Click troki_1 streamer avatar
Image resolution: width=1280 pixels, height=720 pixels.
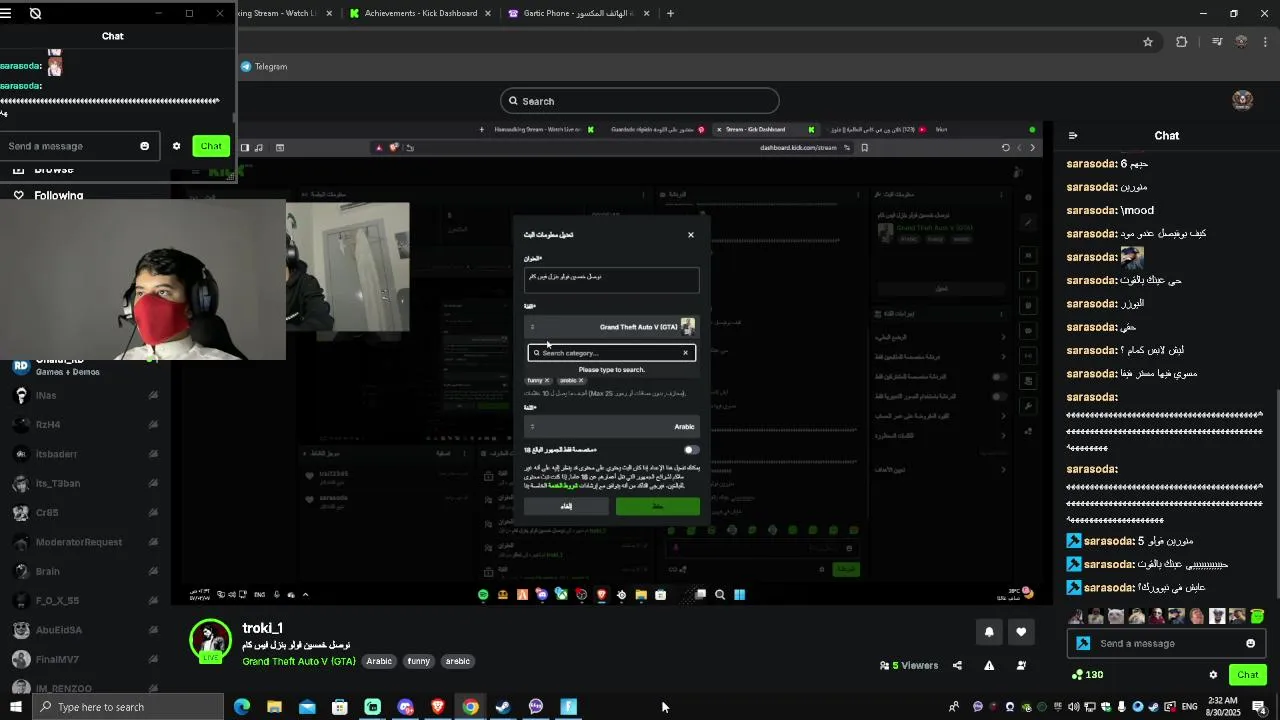(x=211, y=641)
